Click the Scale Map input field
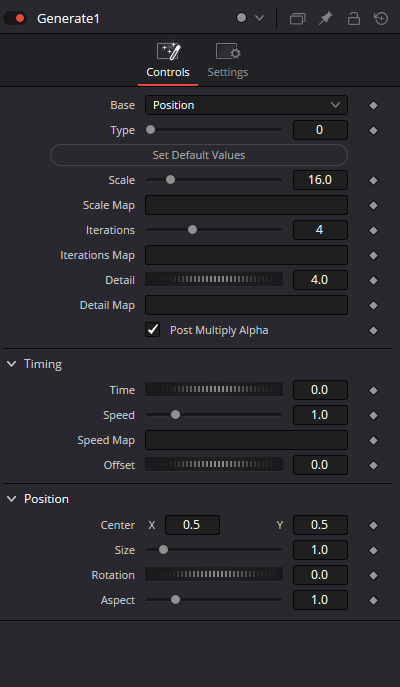The image size is (400, 687). 246,205
